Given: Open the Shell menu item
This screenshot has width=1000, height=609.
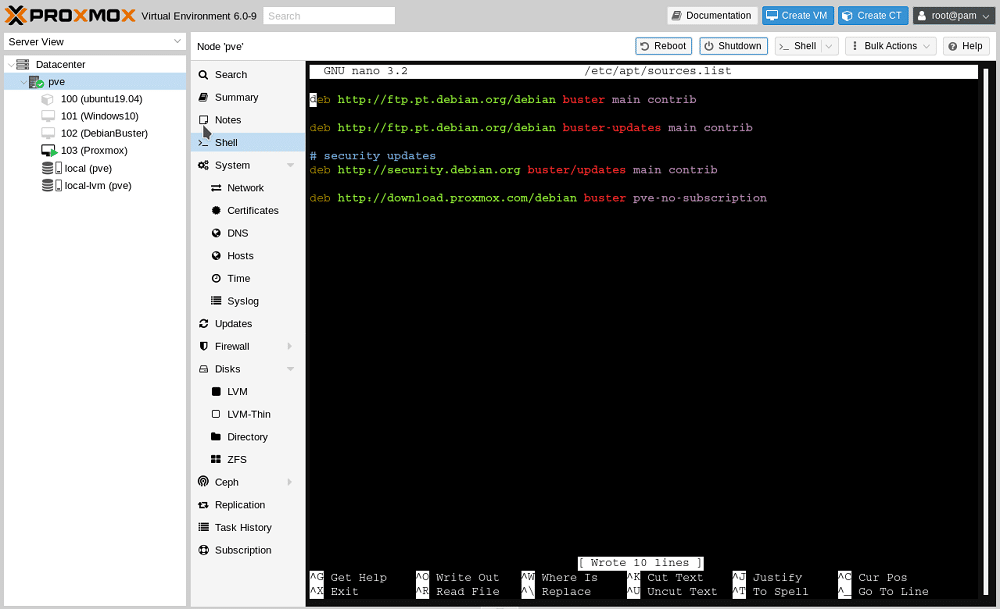Looking at the screenshot, I should 247,142.
